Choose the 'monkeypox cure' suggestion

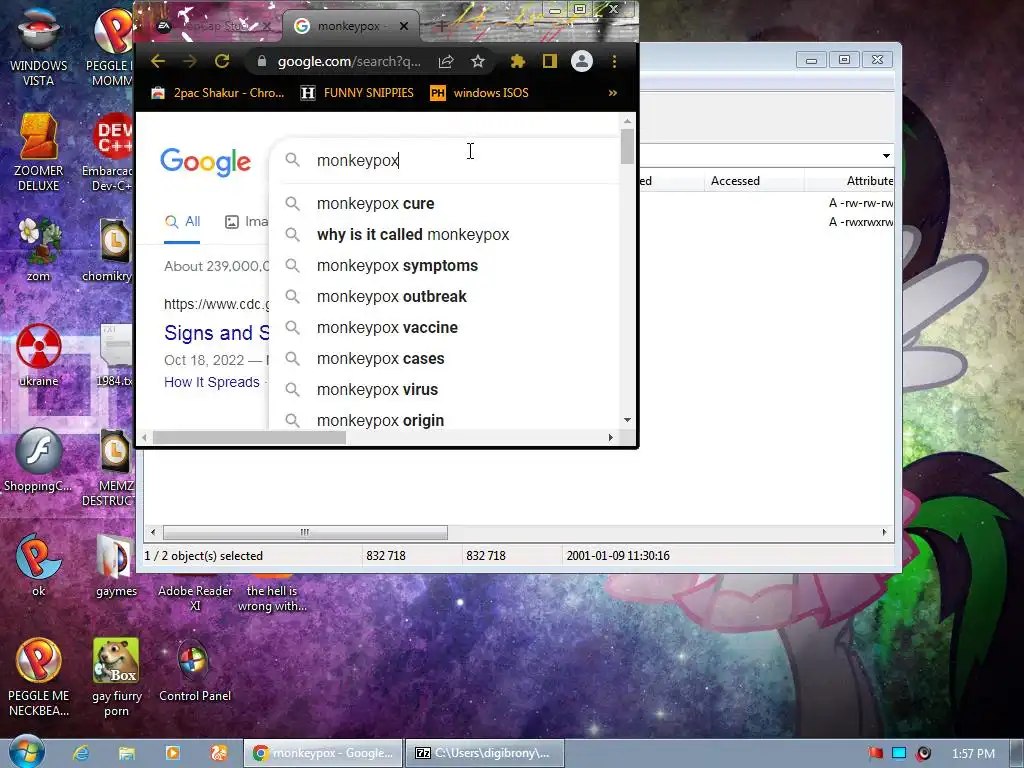(x=444, y=204)
